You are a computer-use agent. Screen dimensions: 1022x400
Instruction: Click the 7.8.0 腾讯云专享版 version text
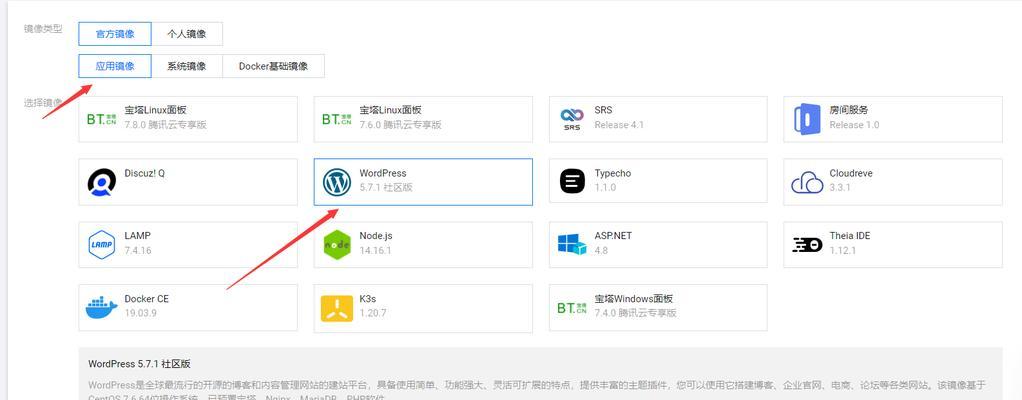click(x=166, y=124)
